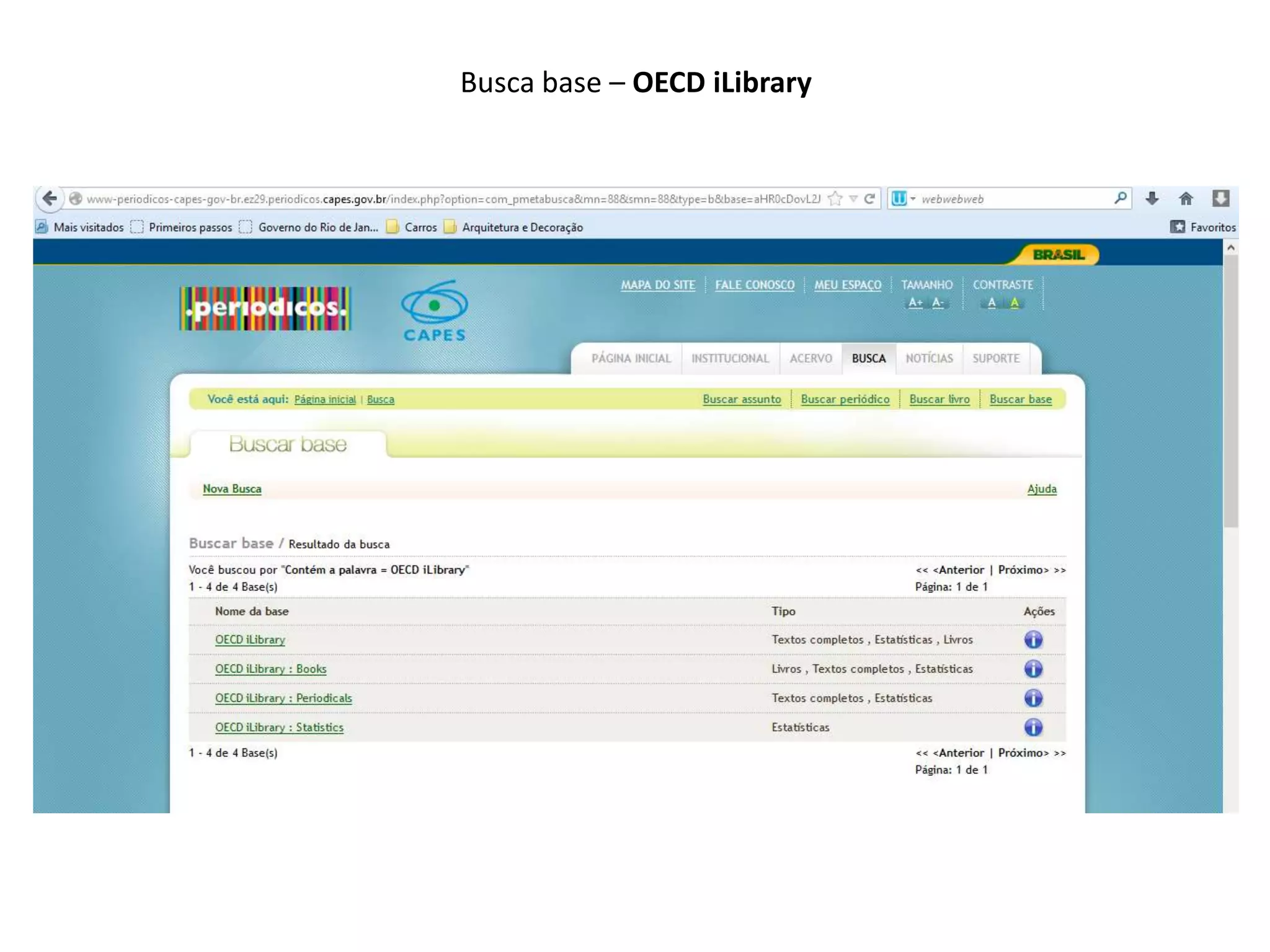Bookmark page with the star icon

[835, 198]
